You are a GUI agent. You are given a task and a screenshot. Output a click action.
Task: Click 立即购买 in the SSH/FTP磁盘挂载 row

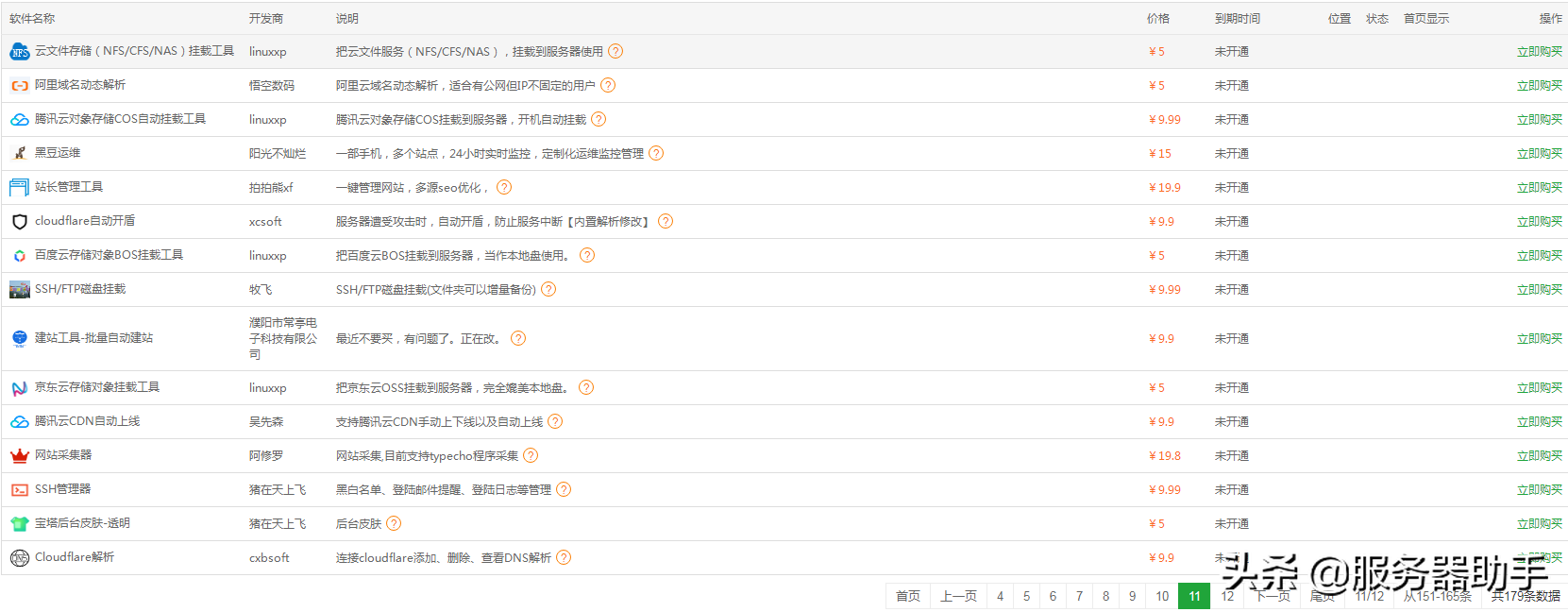coord(1540,290)
